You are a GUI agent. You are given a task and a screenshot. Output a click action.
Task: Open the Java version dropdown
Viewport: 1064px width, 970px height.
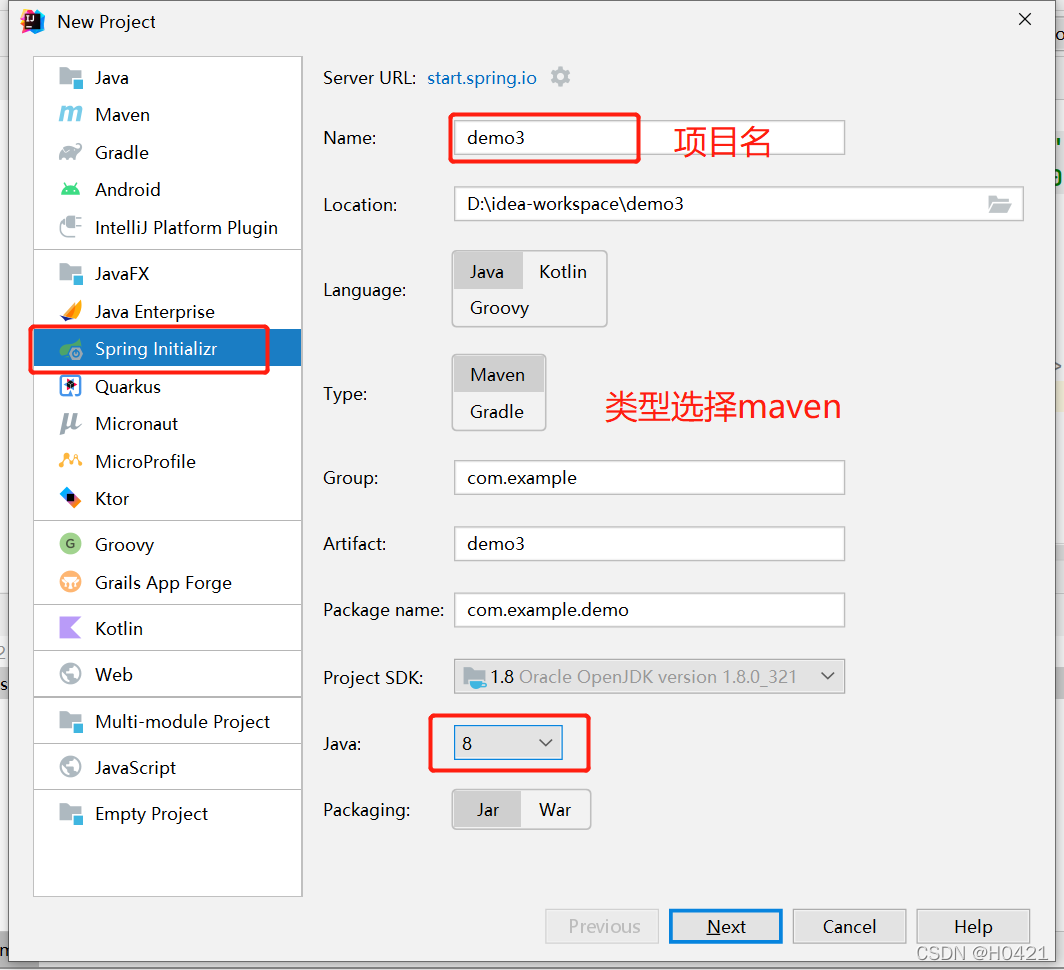tap(508, 743)
